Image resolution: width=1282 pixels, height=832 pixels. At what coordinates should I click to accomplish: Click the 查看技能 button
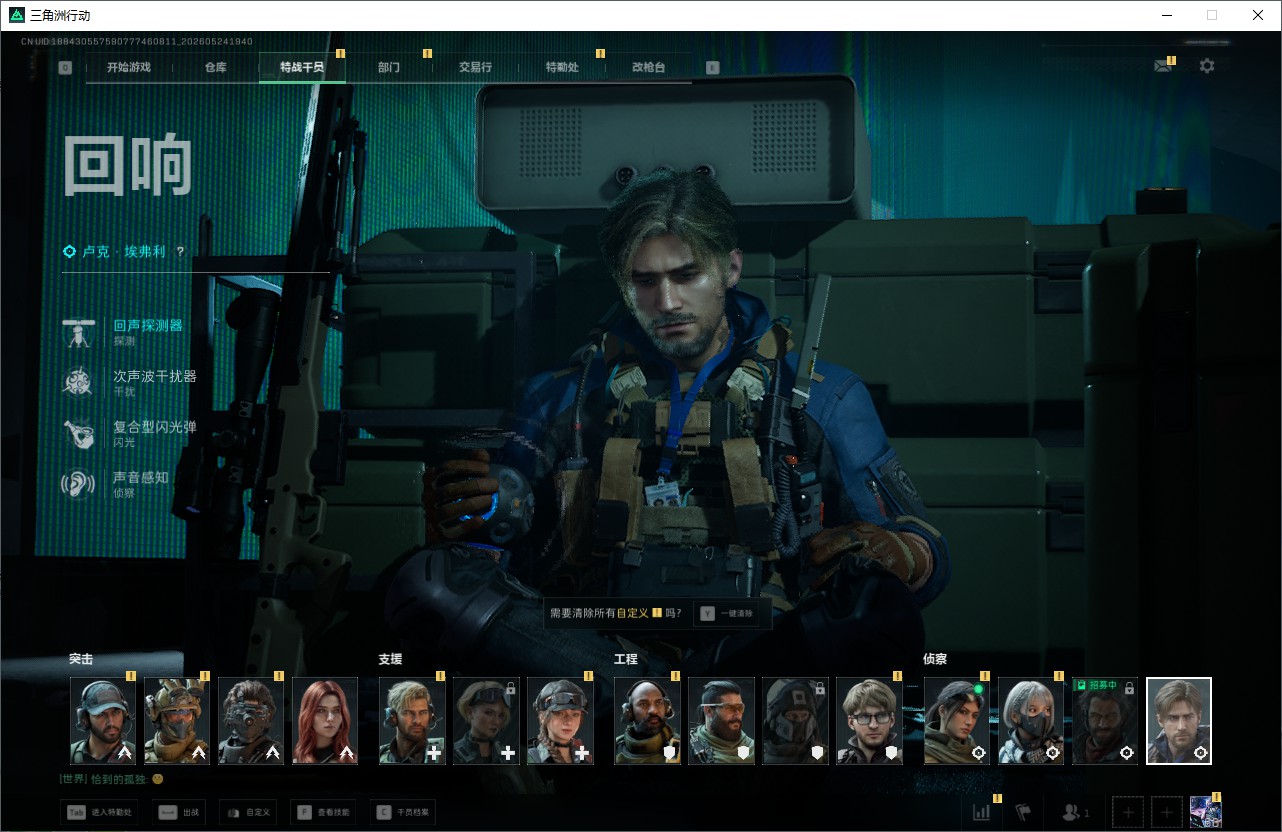coord(324,812)
